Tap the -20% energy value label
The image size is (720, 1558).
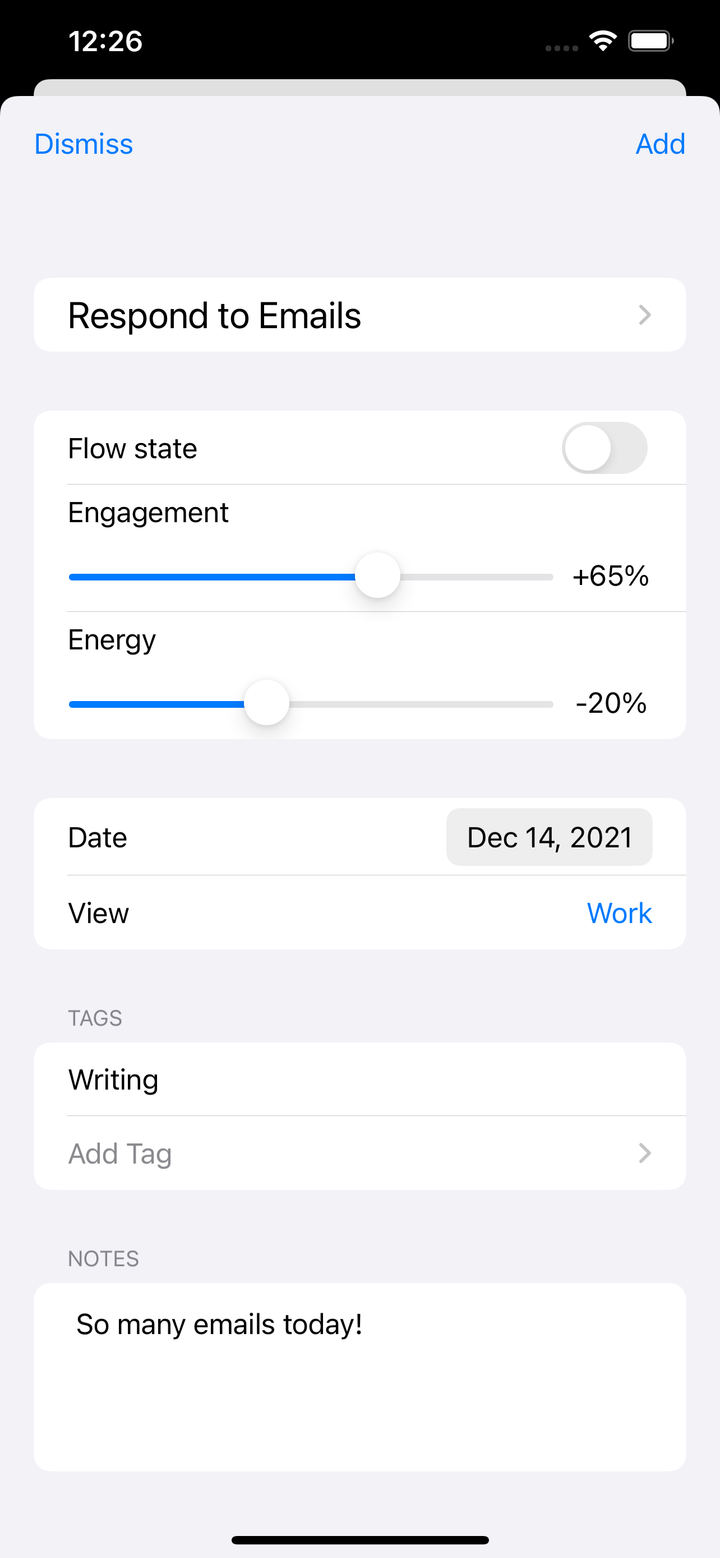(611, 704)
